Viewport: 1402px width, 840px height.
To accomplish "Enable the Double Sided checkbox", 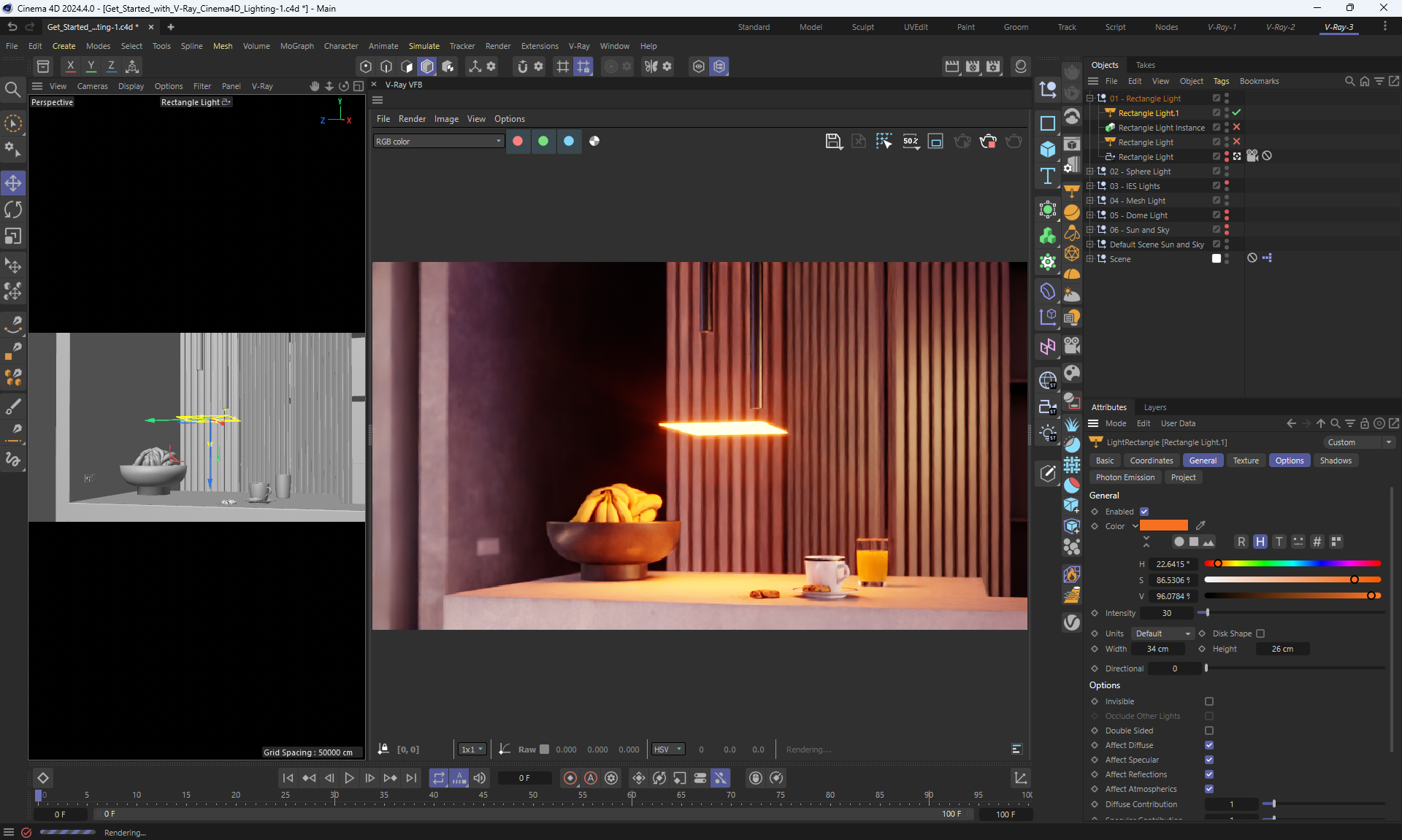I will pyautogui.click(x=1209, y=731).
